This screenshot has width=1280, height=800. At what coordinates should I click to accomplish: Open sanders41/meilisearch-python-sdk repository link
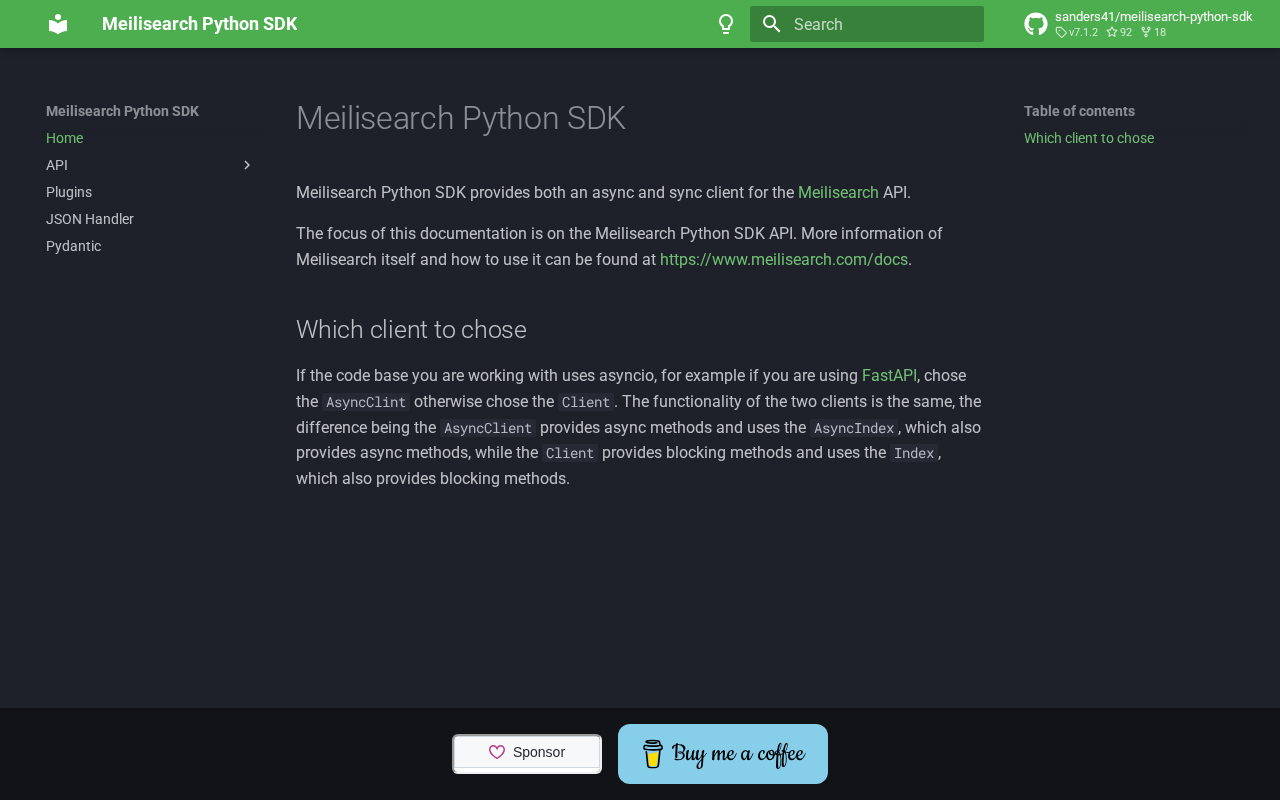pyautogui.click(x=1154, y=16)
